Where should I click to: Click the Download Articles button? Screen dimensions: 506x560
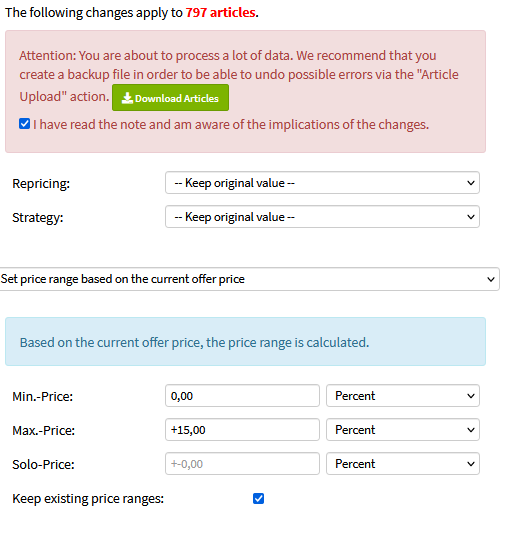(170, 98)
